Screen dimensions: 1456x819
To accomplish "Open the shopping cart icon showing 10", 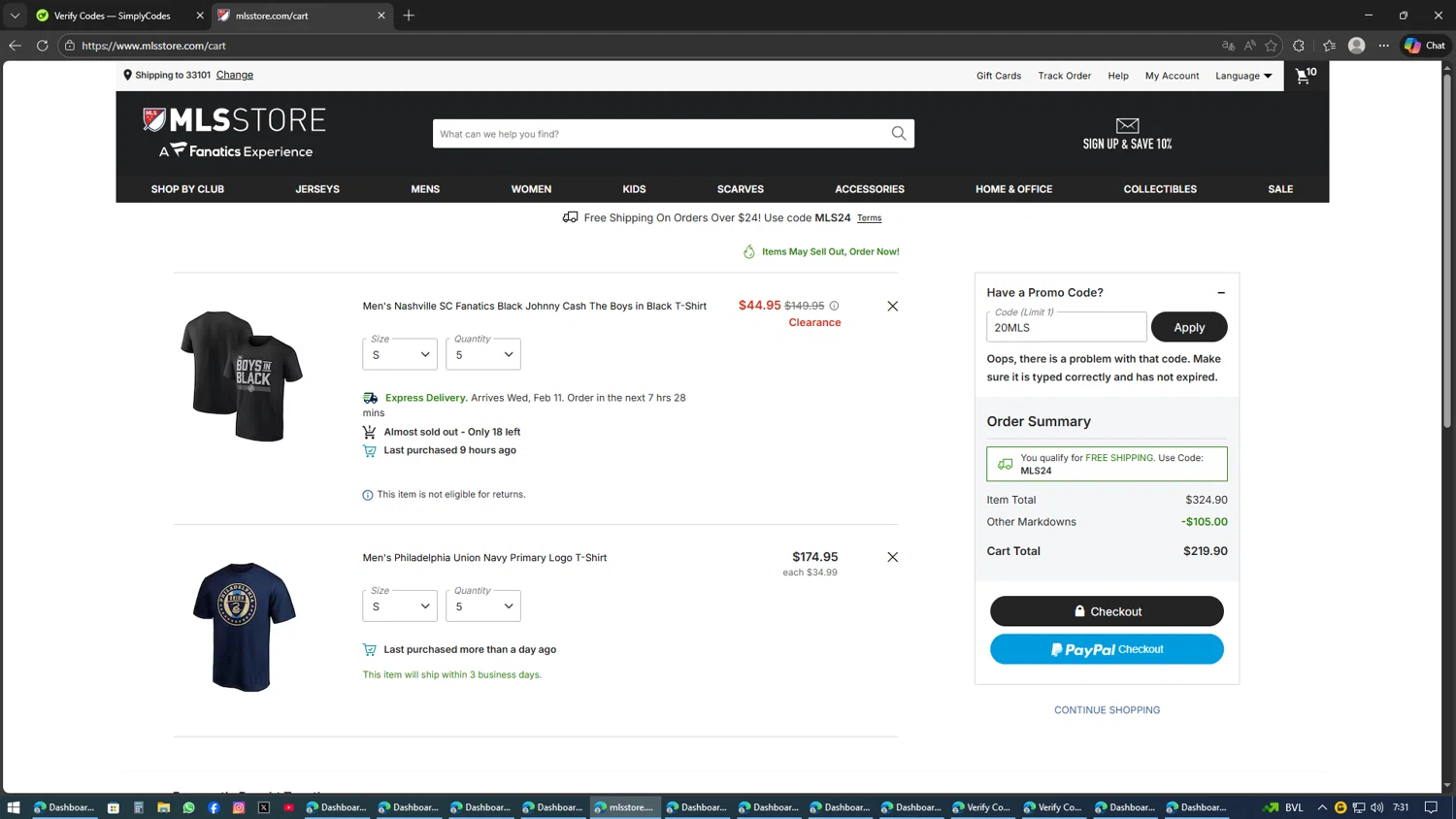I will pyautogui.click(x=1306, y=75).
